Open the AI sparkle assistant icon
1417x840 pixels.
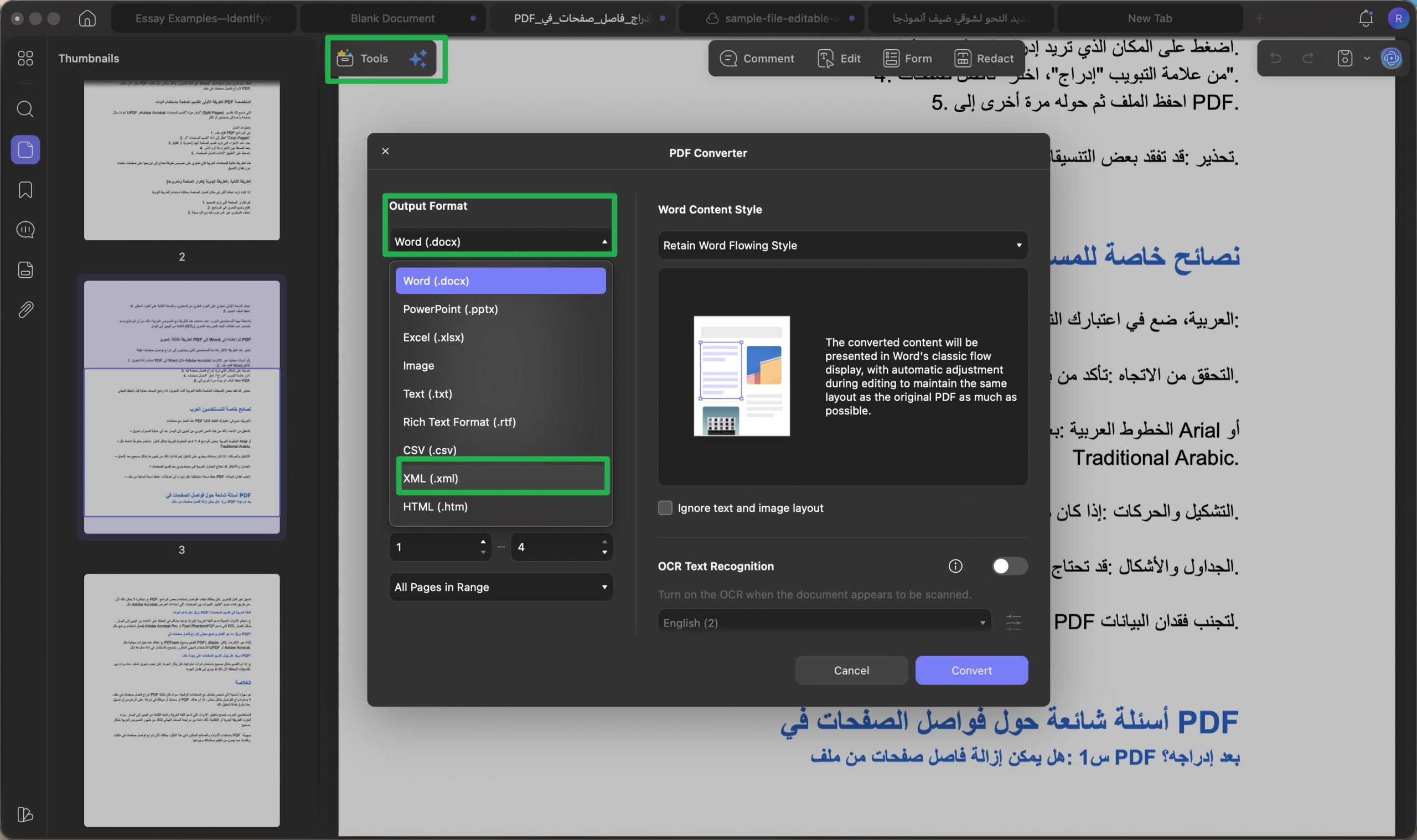coord(418,58)
